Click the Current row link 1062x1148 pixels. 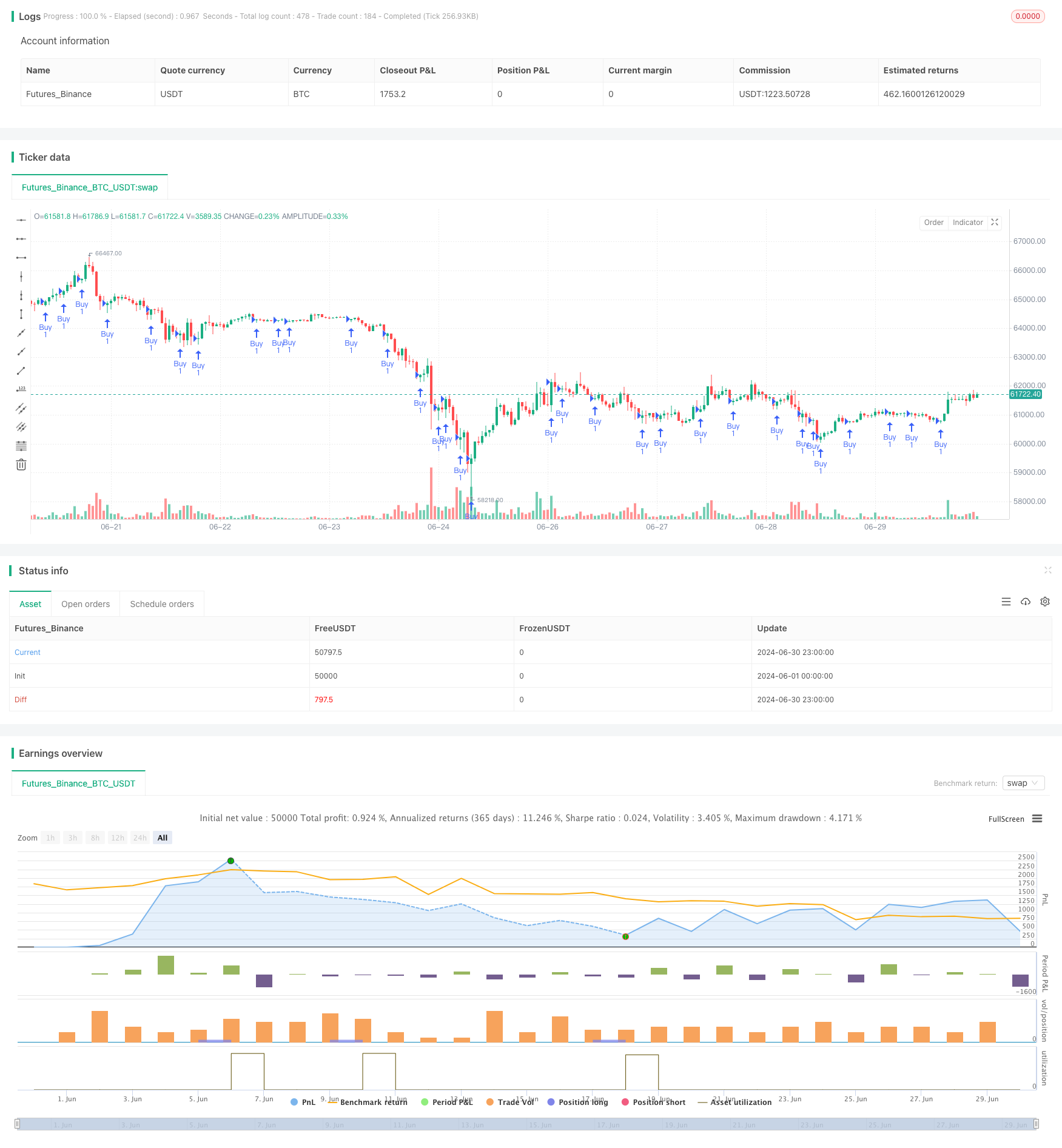click(27, 653)
